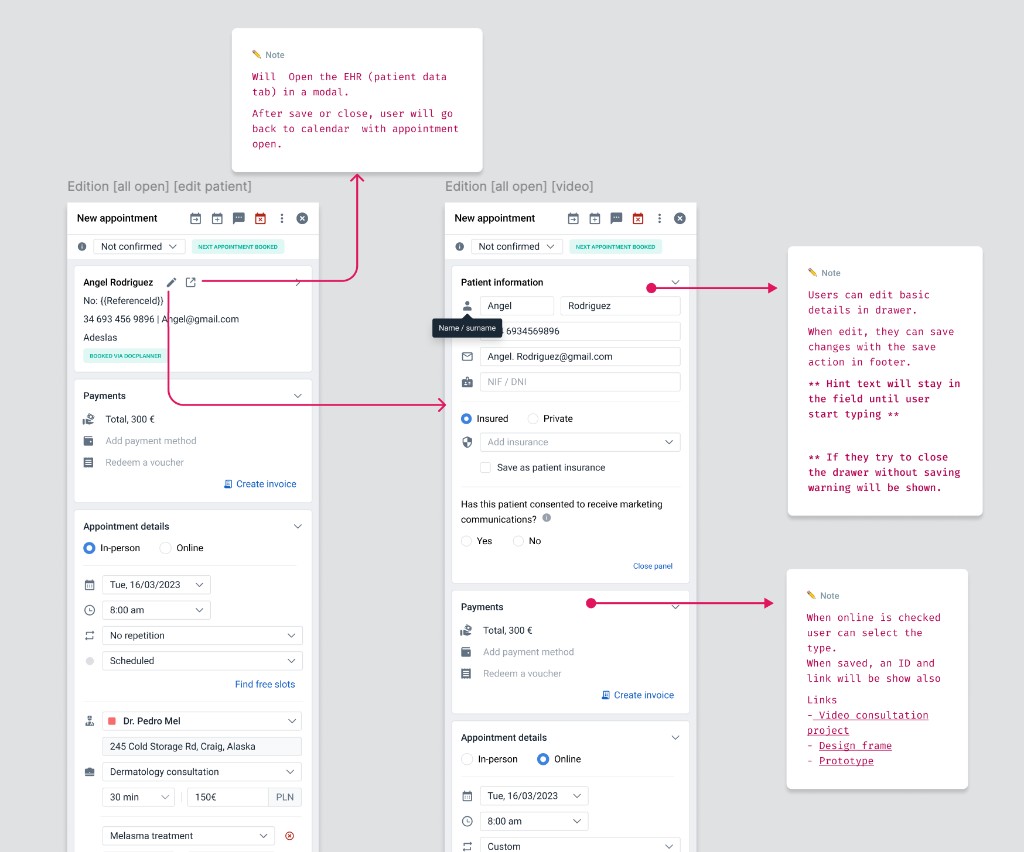Open the Scheduled status dropdown
The height and width of the screenshot is (852, 1024).
202,661
